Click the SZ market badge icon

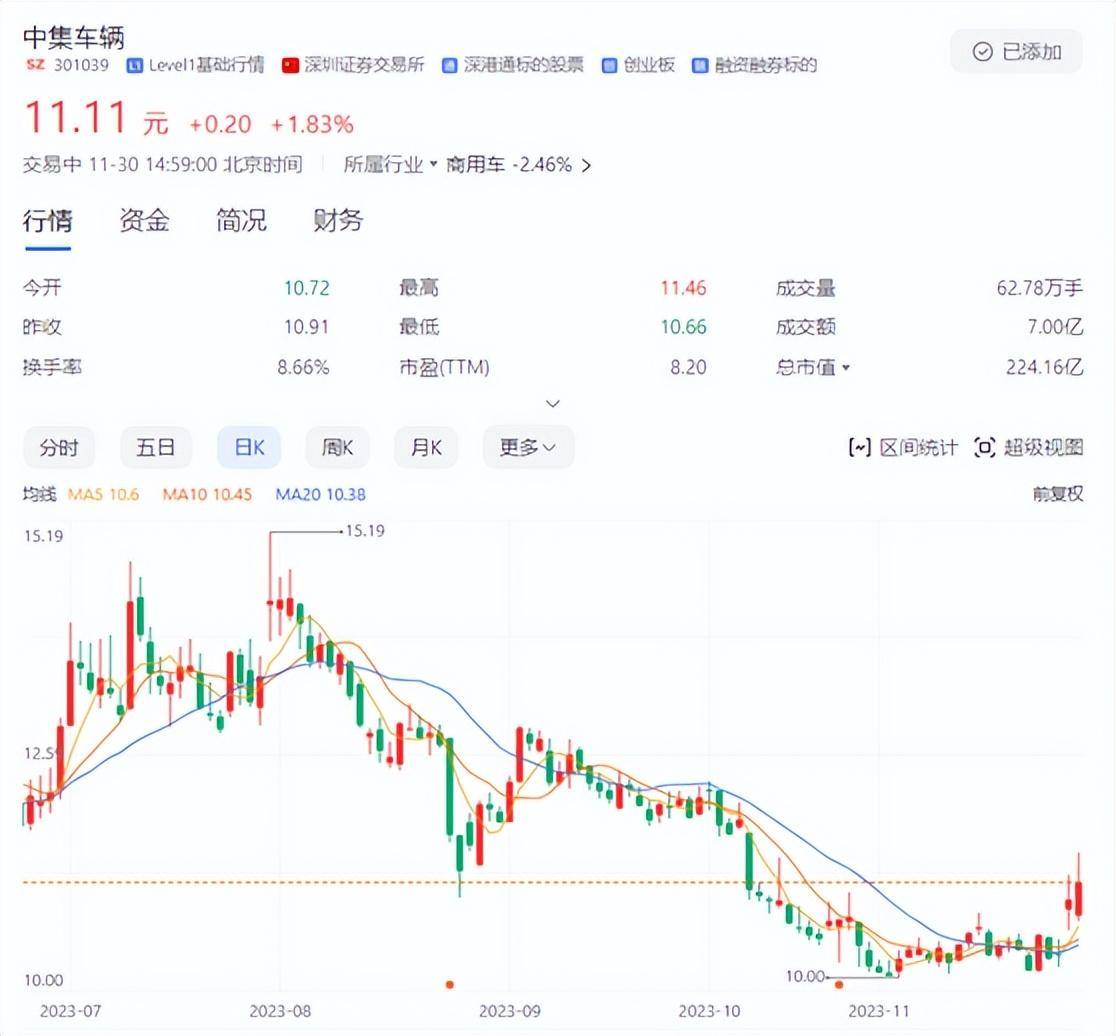click(35, 65)
